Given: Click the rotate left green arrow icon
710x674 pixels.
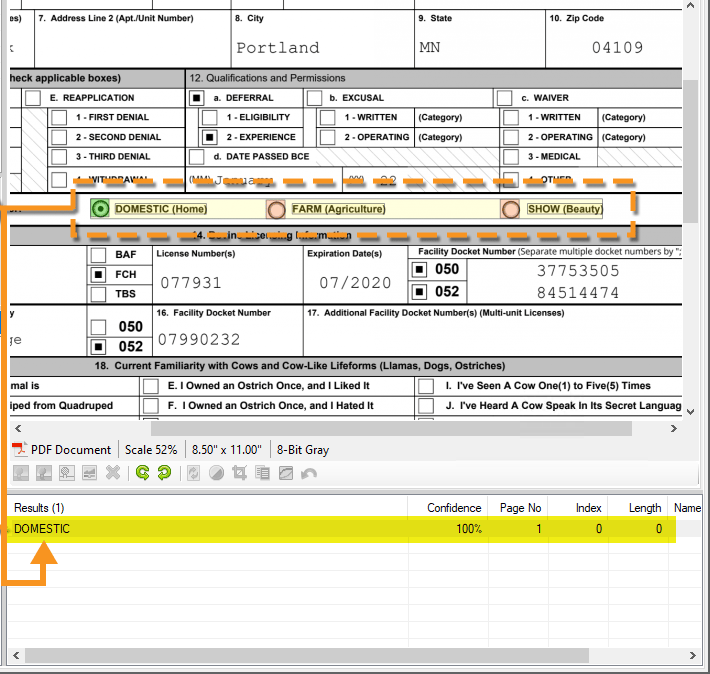Looking at the screenshot, I should pos(143,472).
